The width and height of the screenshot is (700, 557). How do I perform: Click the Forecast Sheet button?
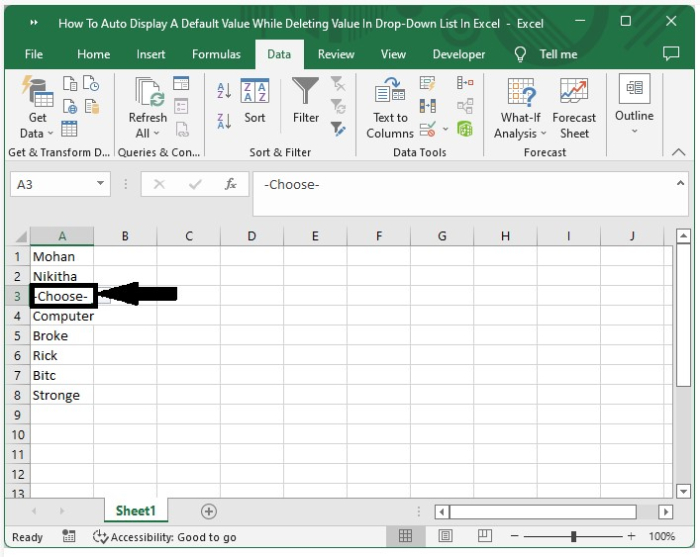[574, 108]
